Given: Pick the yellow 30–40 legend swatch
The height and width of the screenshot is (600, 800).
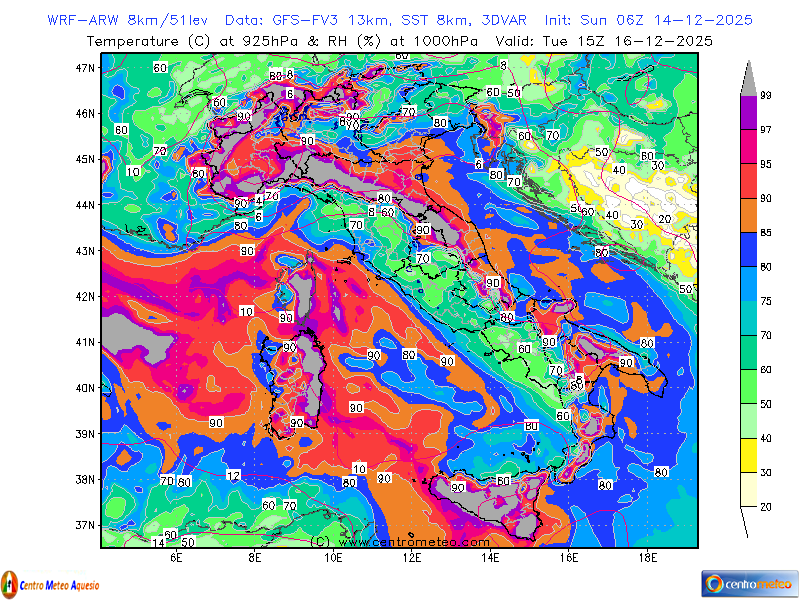Looking at the screenshot, I should (749, 455).
